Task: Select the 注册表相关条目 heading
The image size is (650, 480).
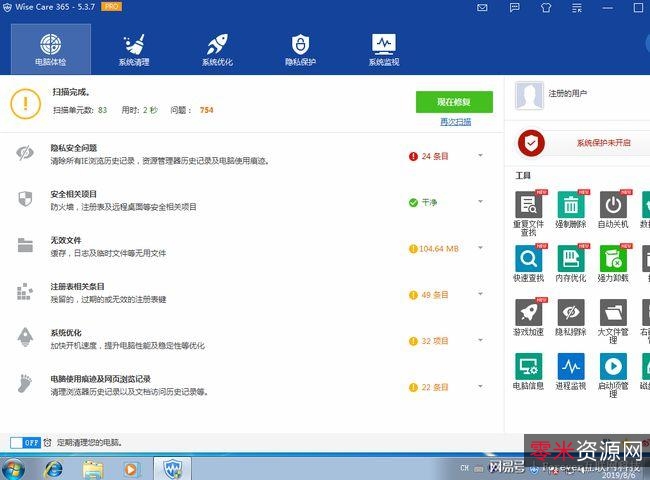Action: click(78, 286)
